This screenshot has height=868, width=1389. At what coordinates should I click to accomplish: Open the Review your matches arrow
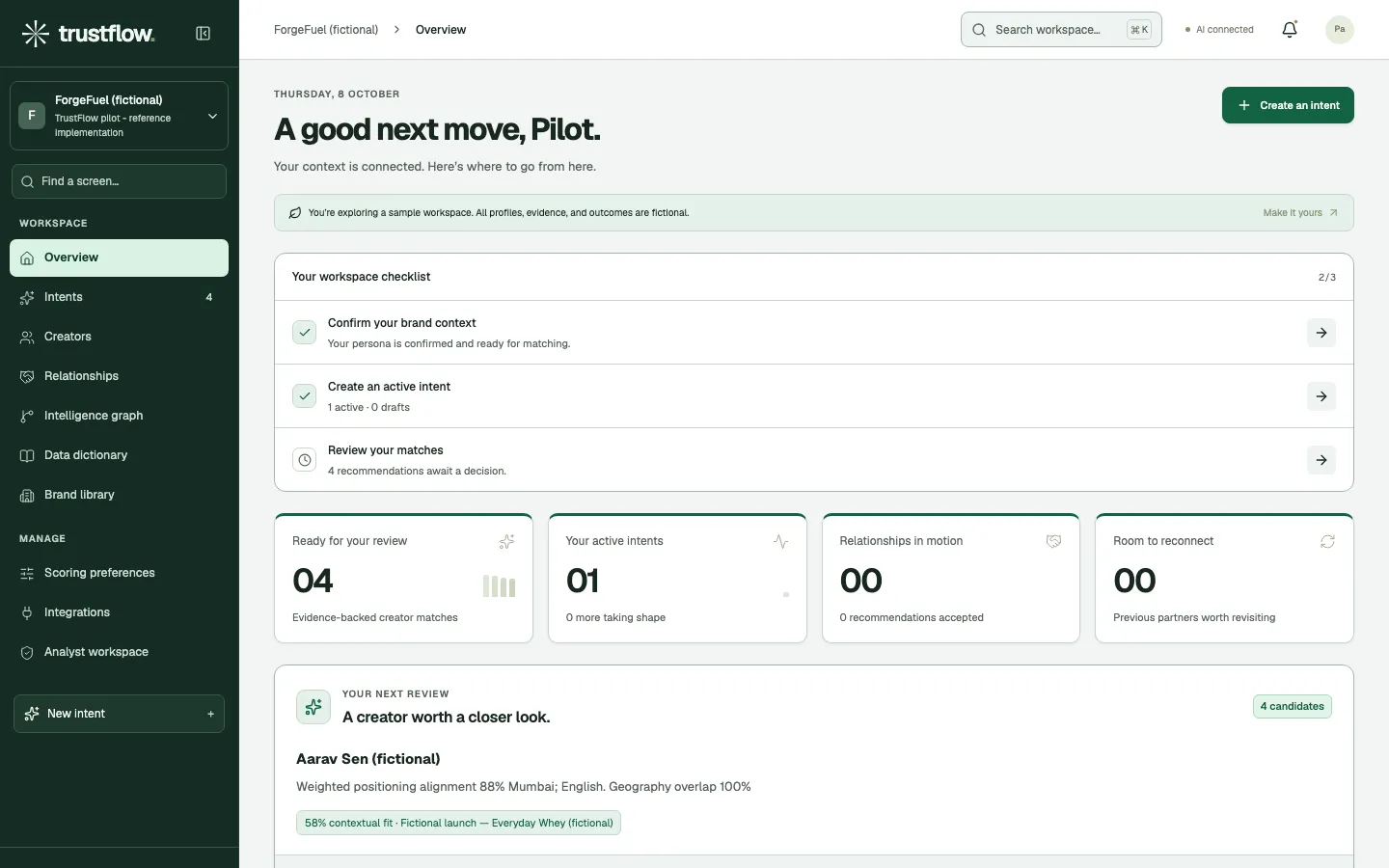coord(1321,460)
